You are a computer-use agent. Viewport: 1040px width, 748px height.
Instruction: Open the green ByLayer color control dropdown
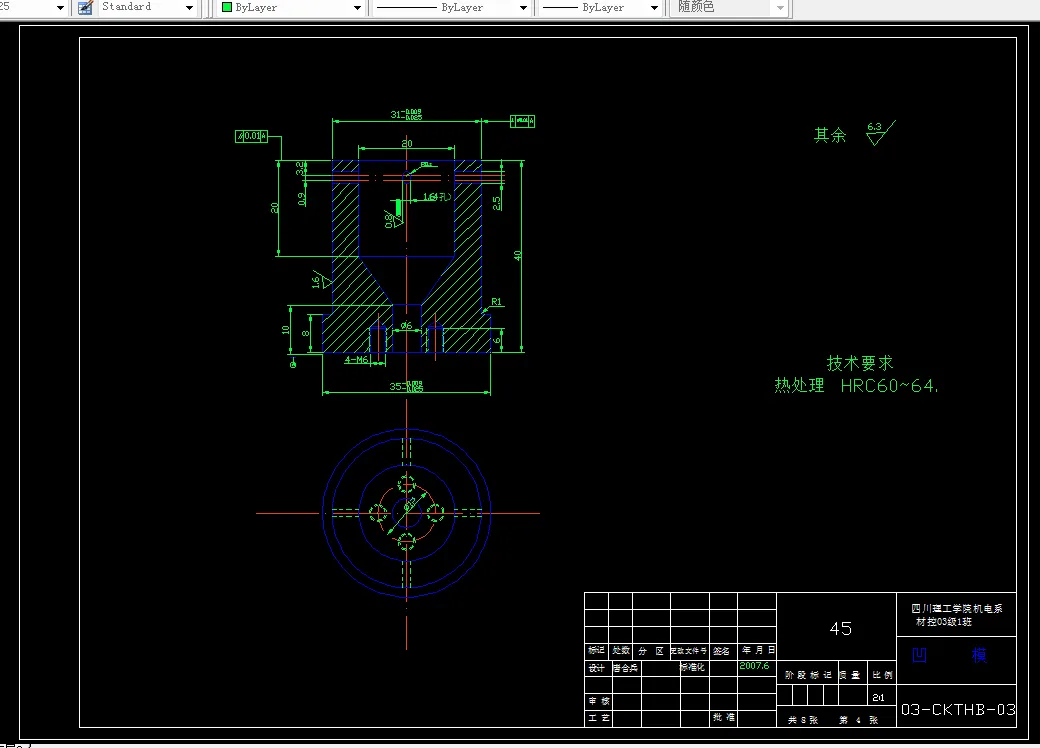pos(358,8)
